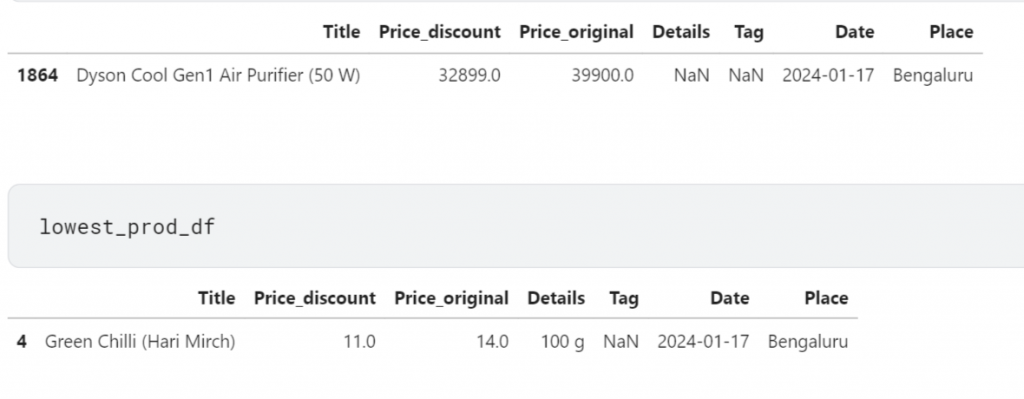Click the Place header in the lower table

826,298
